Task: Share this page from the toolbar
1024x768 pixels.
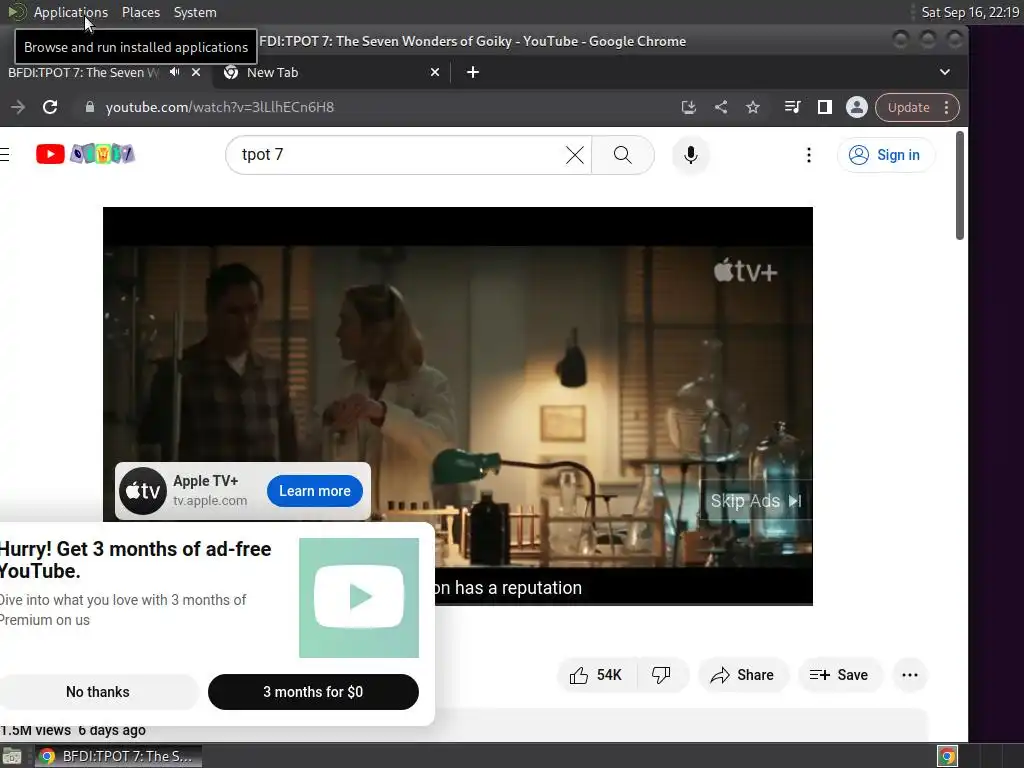Action: point(721,107)
